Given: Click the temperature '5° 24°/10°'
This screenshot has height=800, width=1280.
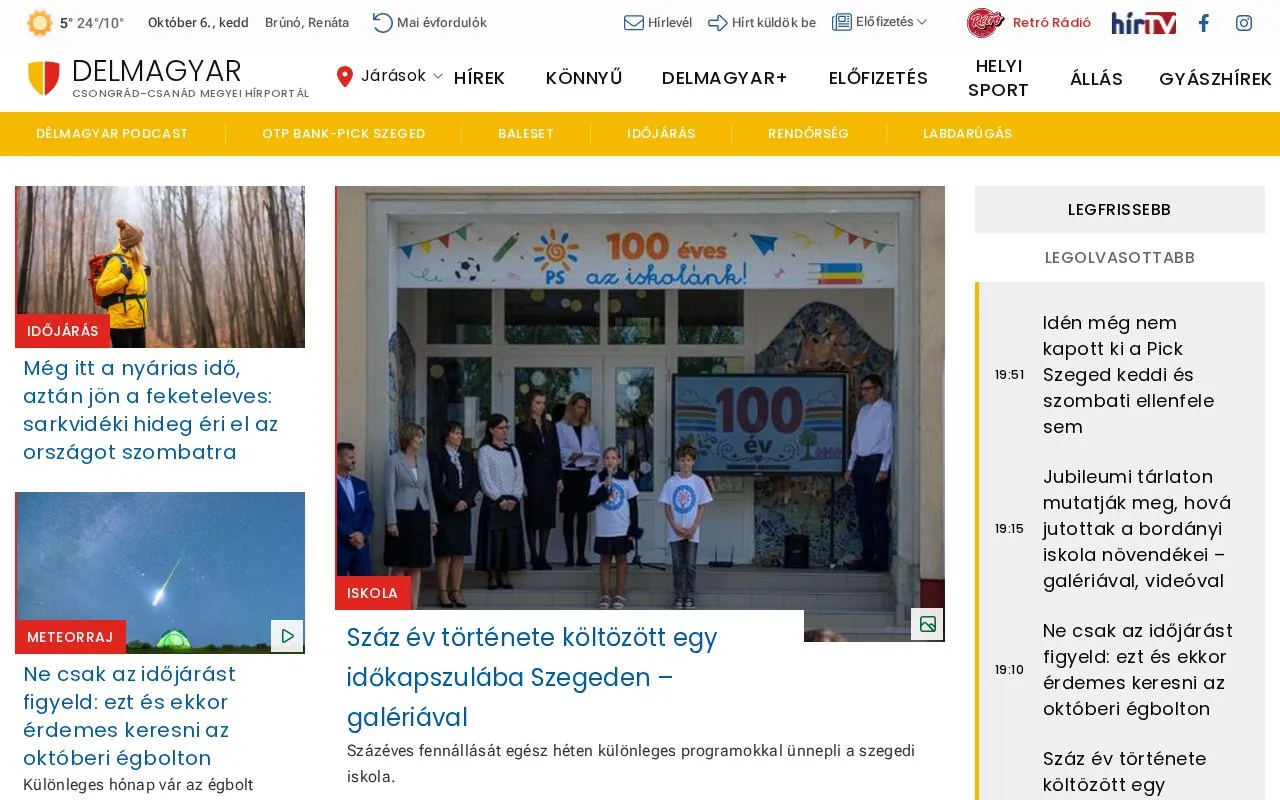Looking at the screenshot, I should 92,23.
